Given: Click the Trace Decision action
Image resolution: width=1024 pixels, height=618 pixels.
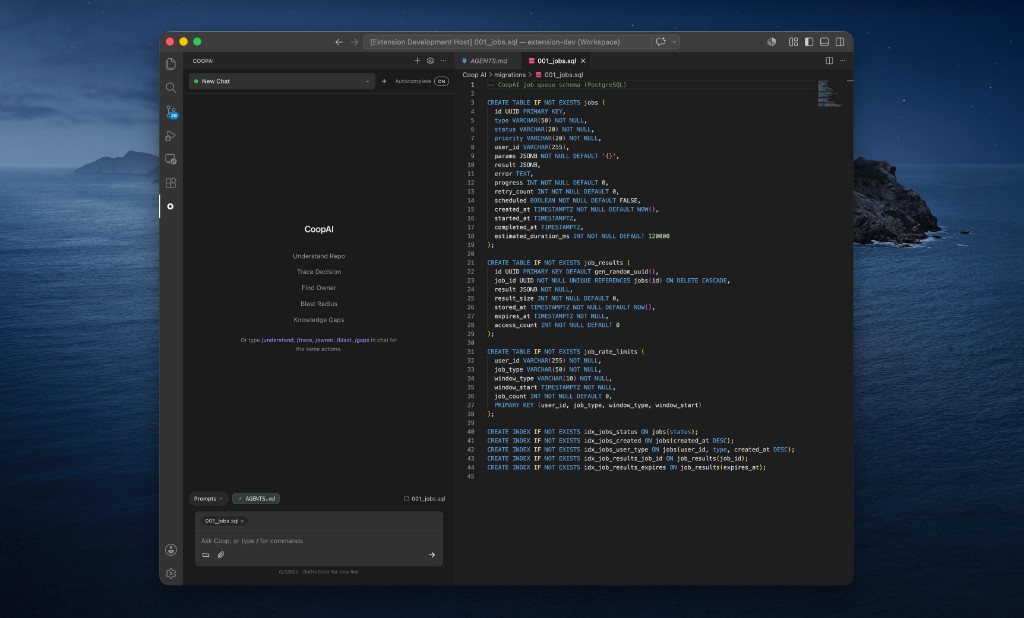Looking at the screenshot, I should click(319, 272).
